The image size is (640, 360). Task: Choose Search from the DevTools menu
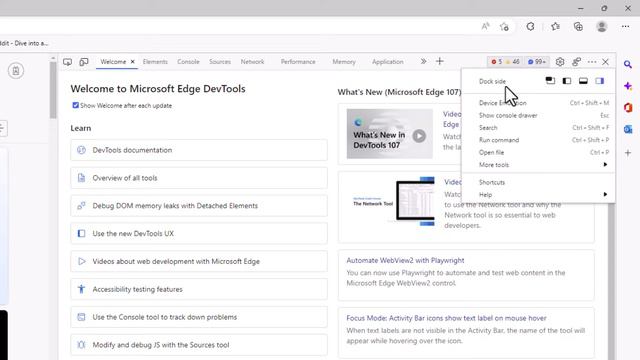pos(538,128)
